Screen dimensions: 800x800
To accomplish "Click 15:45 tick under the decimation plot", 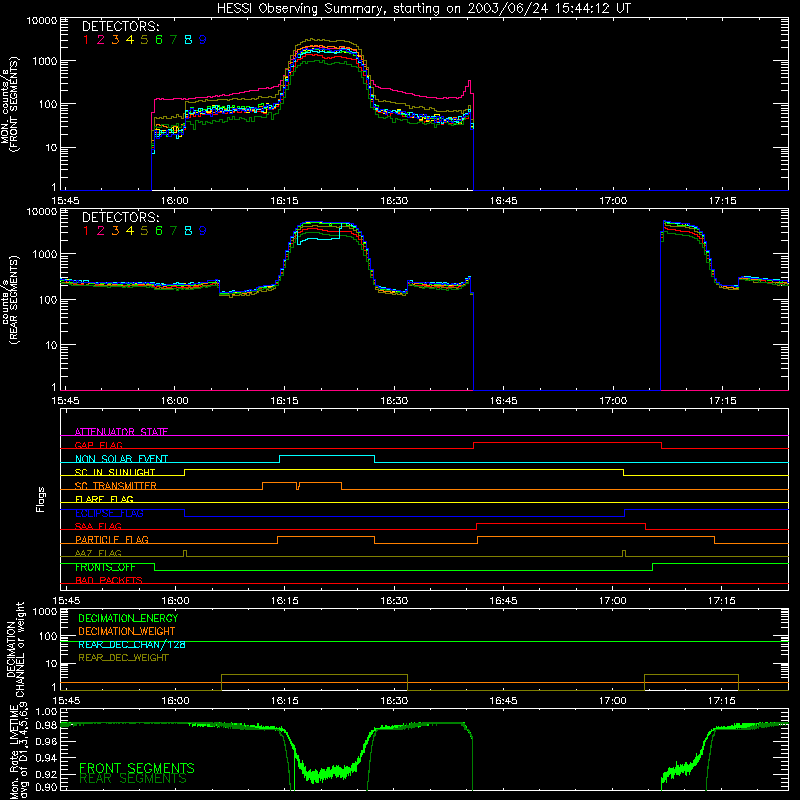I will pyautogui.click(x=66, y=701).
